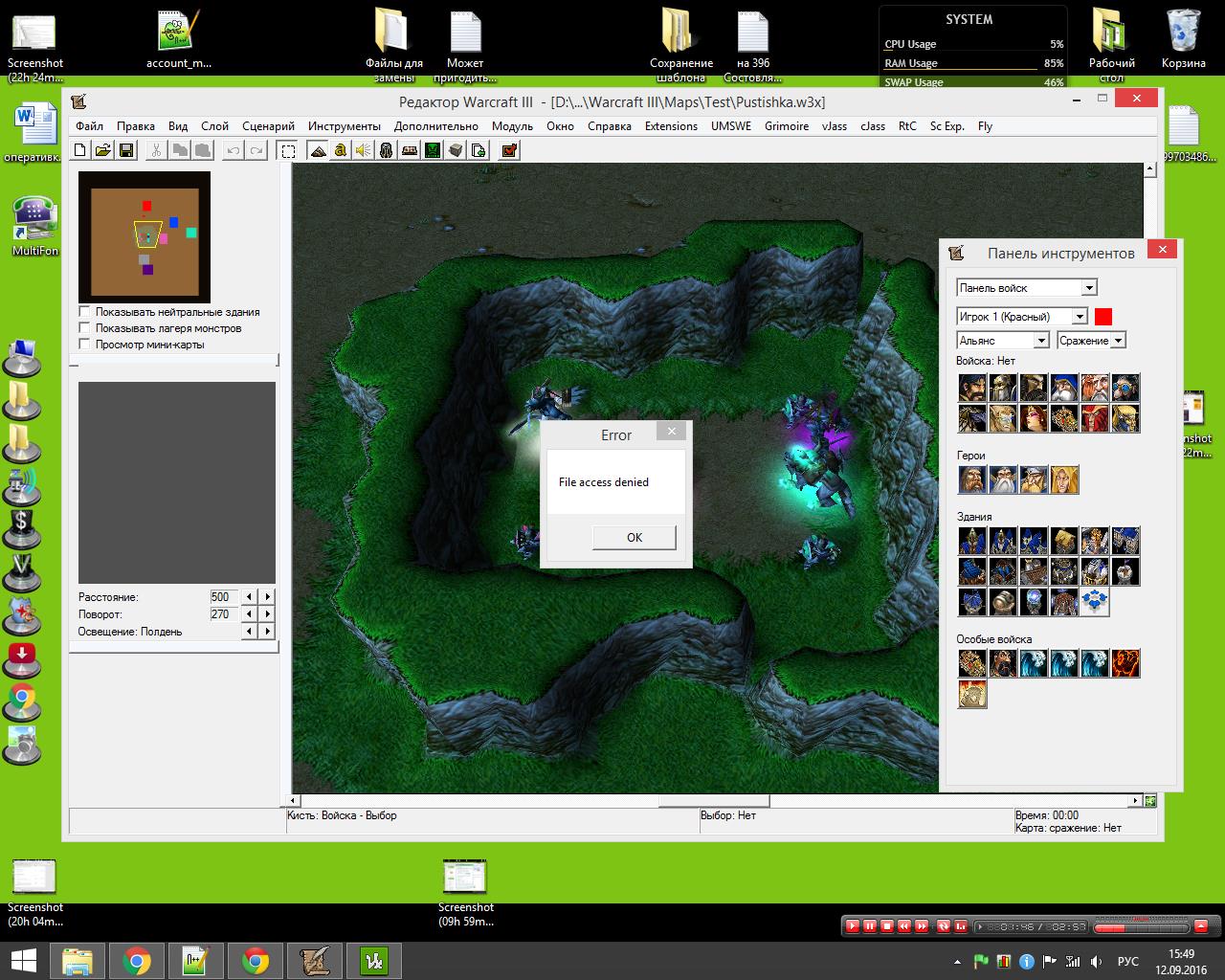Select the Blood Mage hero icon
The image size is (1225, 980).
(x=1064, y=479)
